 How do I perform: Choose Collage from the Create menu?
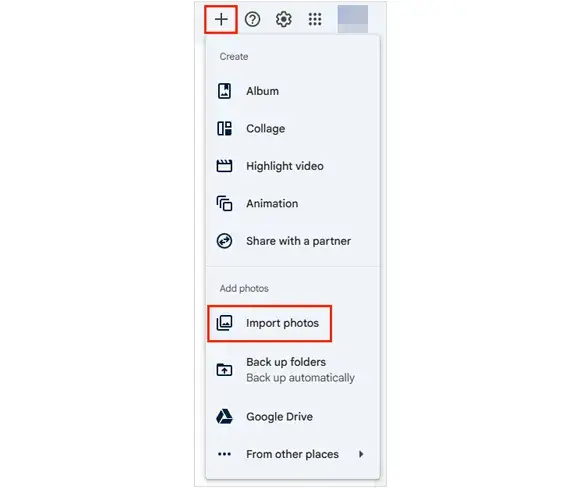pyautogui.click(x=293, y=128)
